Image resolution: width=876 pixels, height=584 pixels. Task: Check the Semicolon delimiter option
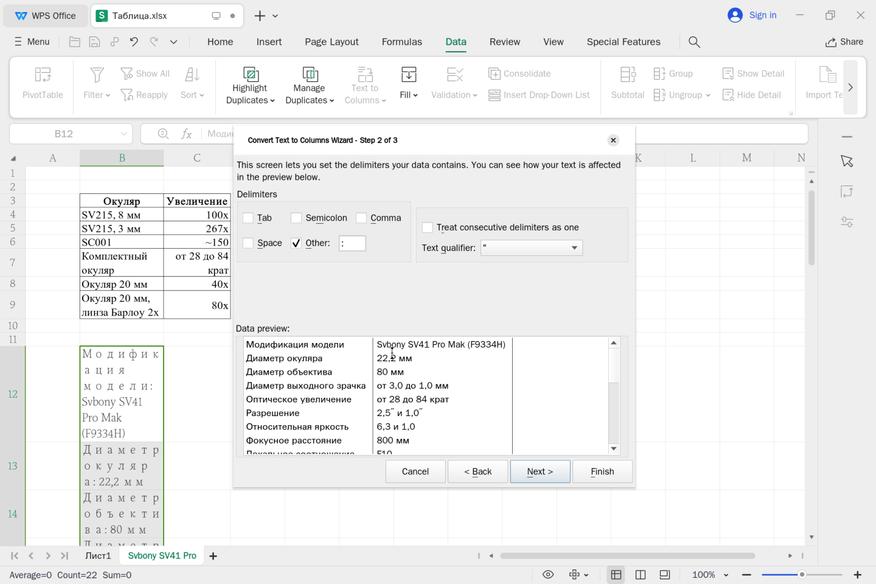[296, 218]
